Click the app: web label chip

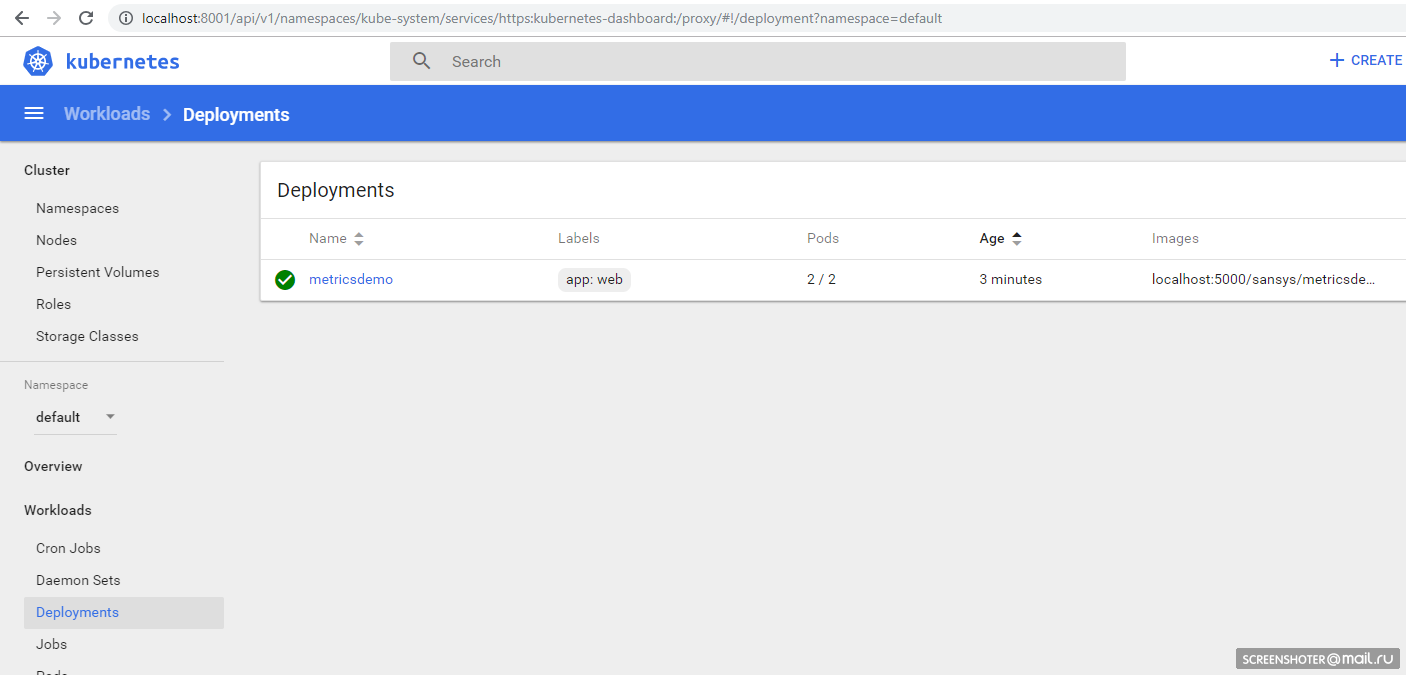[594, 280]
